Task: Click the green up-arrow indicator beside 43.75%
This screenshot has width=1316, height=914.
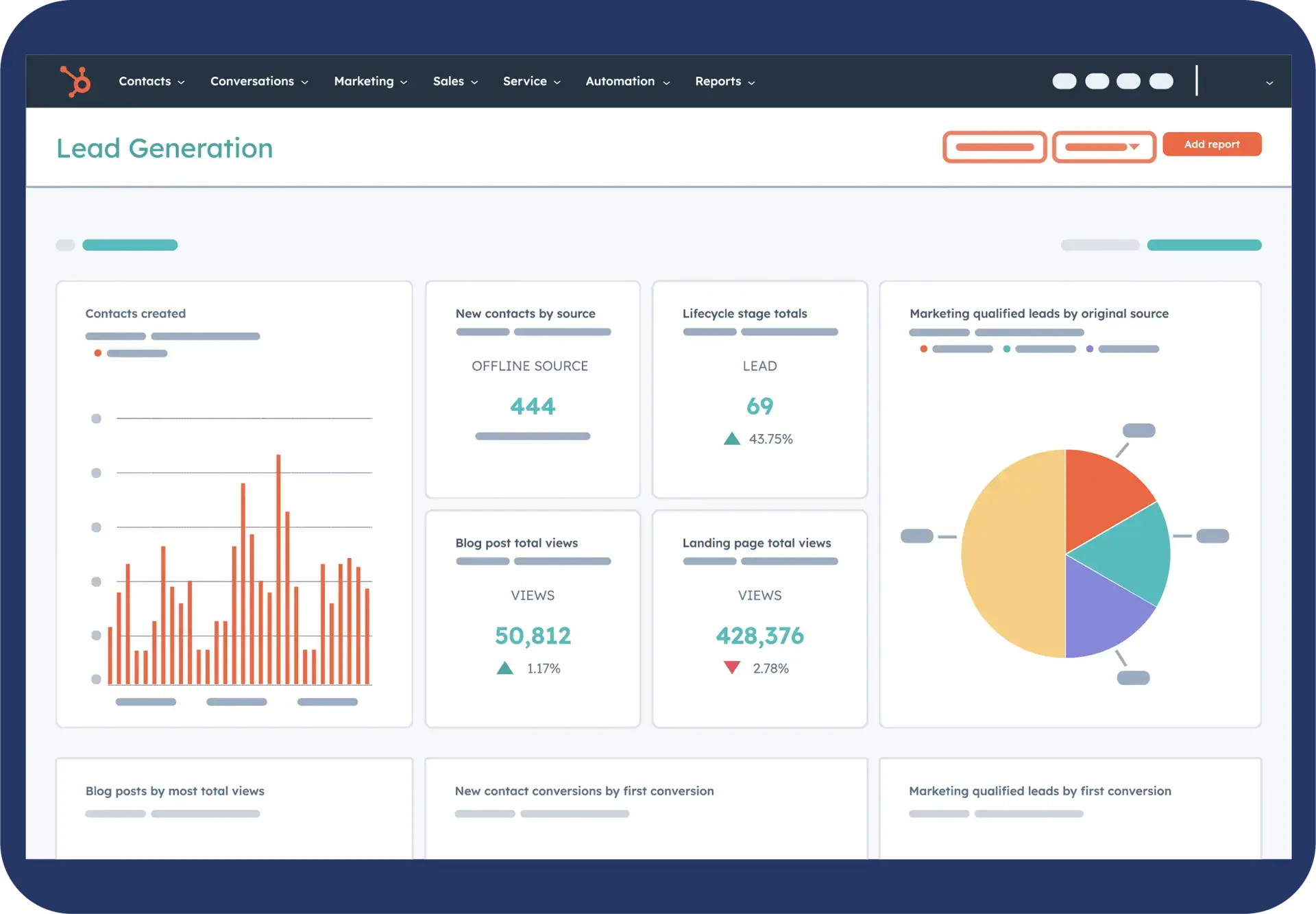Action: click(x=733, y=437)
